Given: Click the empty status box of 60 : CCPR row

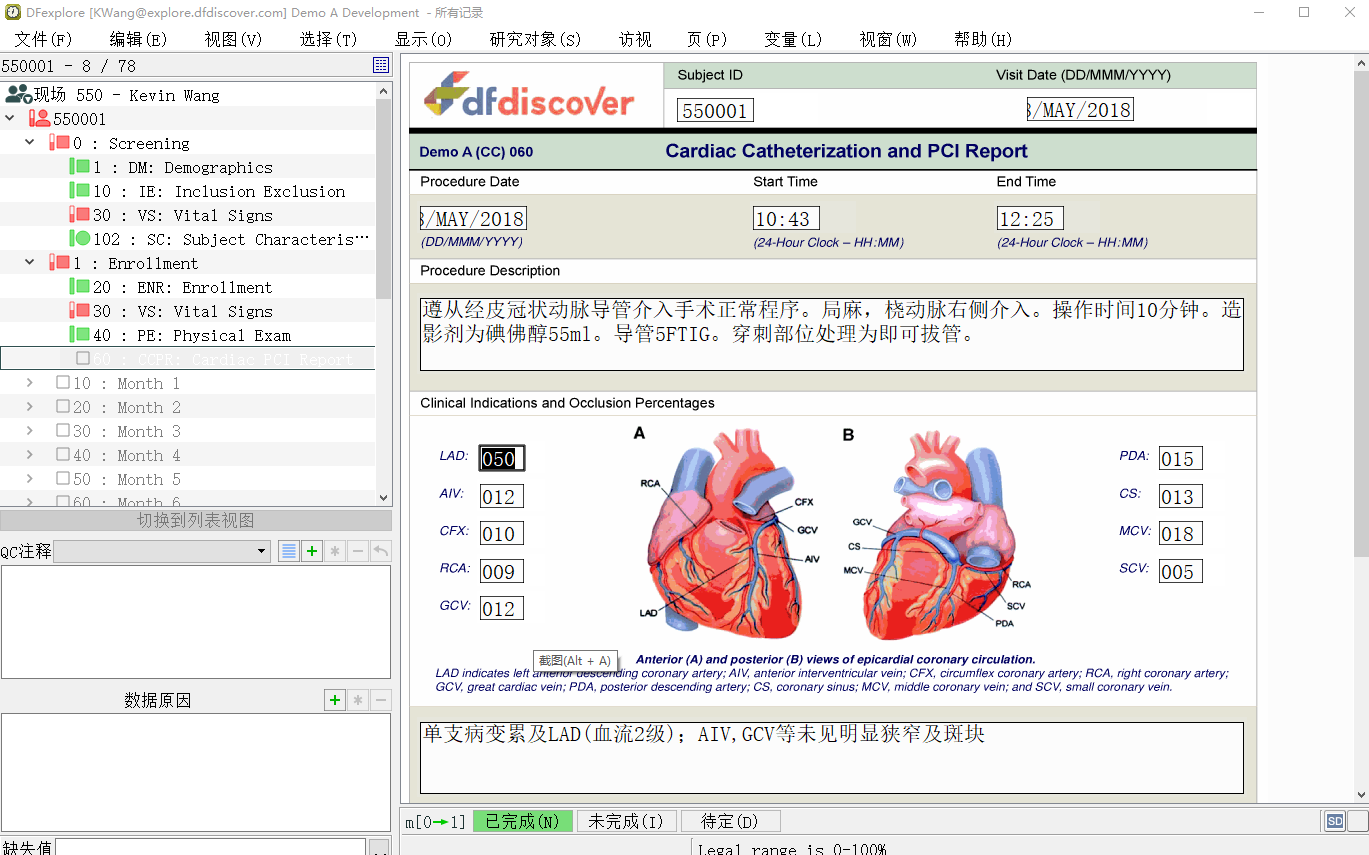Looking at the screenshot, I should (83, 358).
